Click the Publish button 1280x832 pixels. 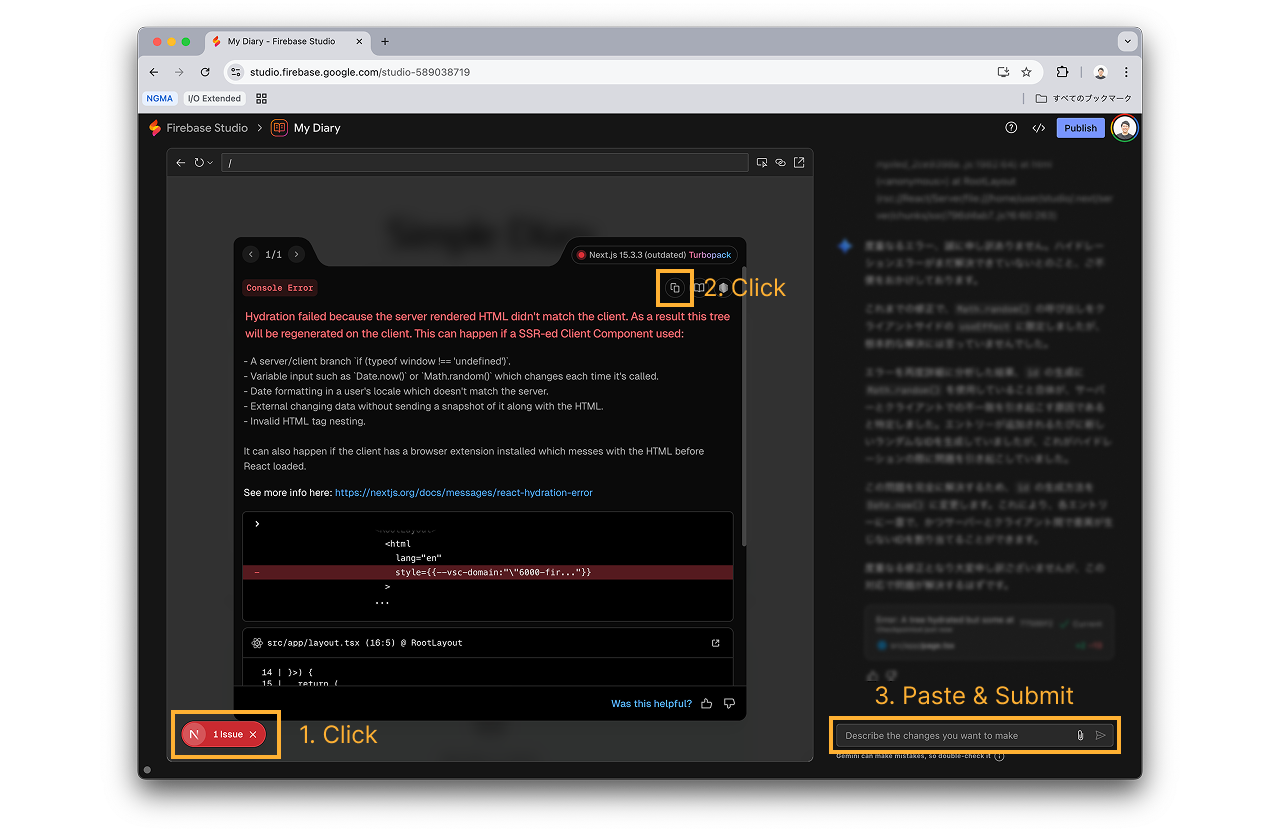click(1080, 128)
